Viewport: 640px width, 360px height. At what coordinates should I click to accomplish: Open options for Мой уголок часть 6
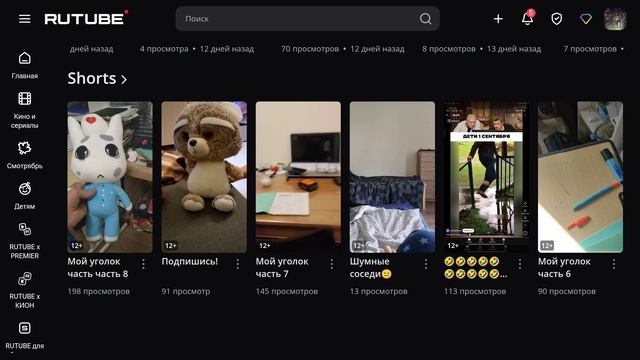point(614,264)
